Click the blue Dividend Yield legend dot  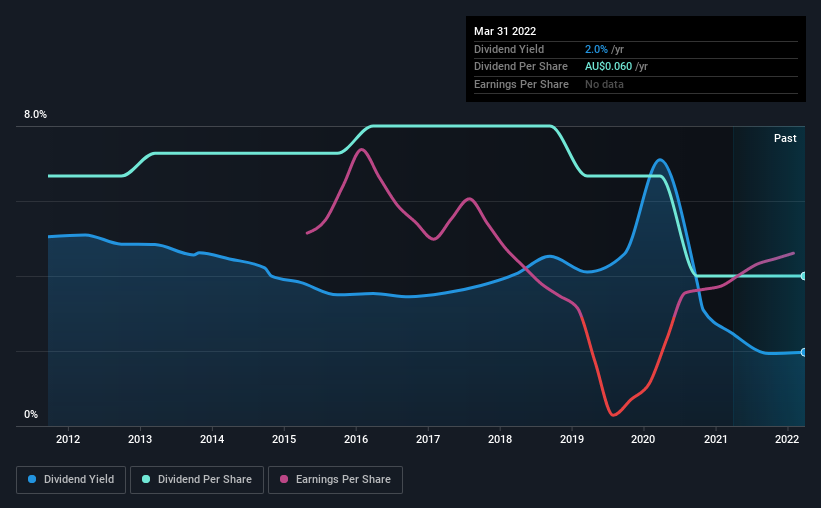tap(32, 479)
